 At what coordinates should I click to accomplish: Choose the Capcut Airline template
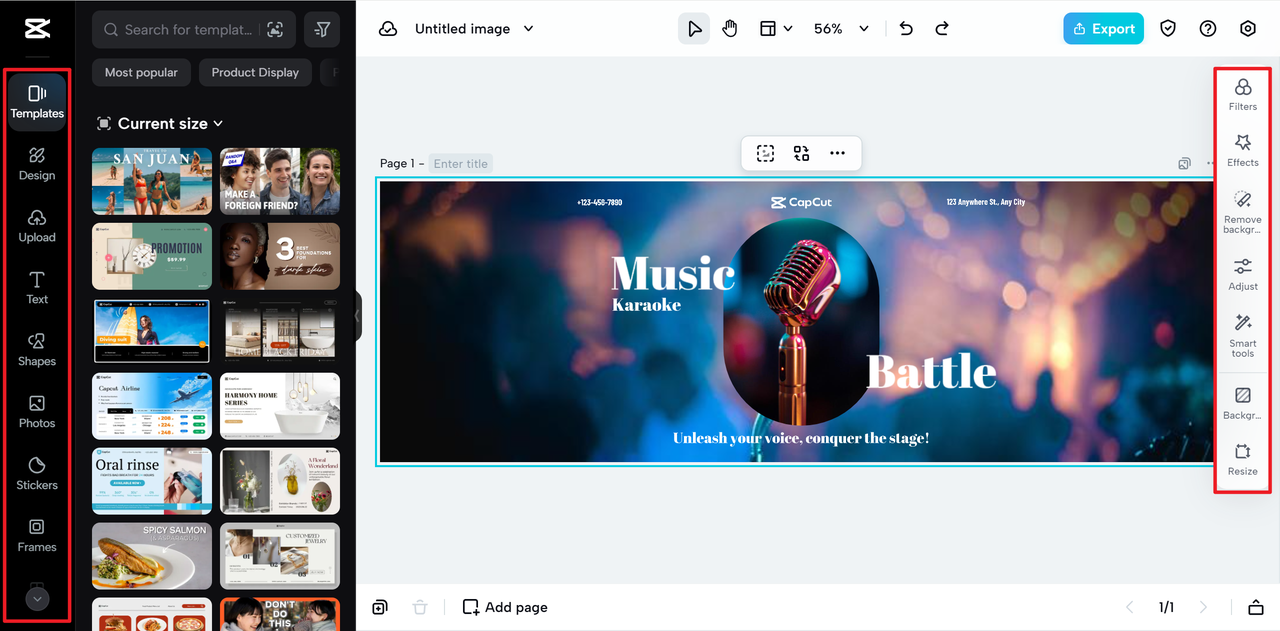tap(152, 406)
